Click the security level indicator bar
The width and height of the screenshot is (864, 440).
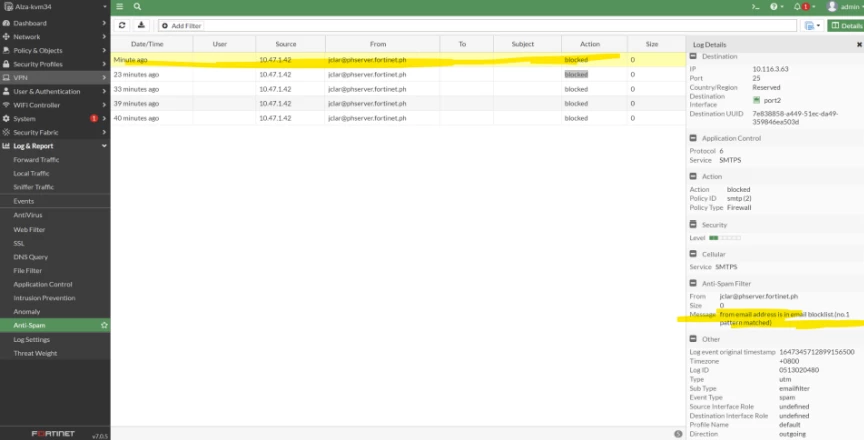pos(725,238)
